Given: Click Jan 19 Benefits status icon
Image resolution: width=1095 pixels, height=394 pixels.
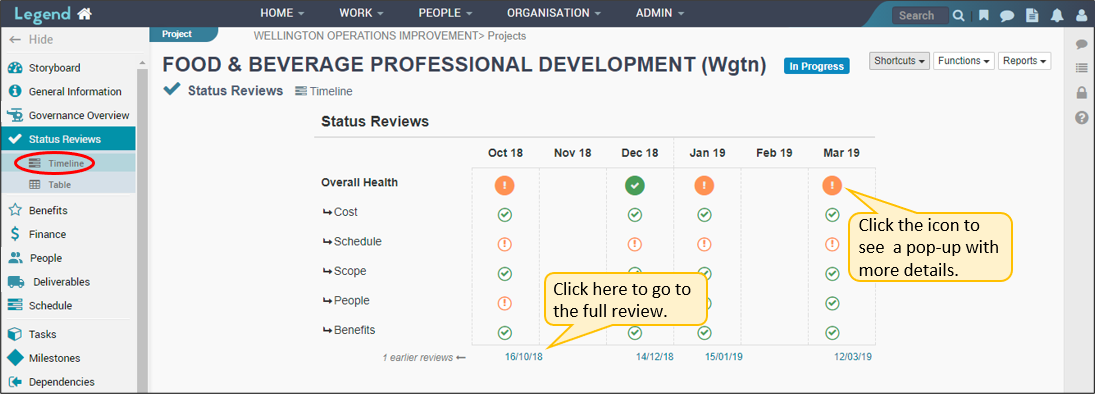Looking at the screenshot, I should coord(705,333).
